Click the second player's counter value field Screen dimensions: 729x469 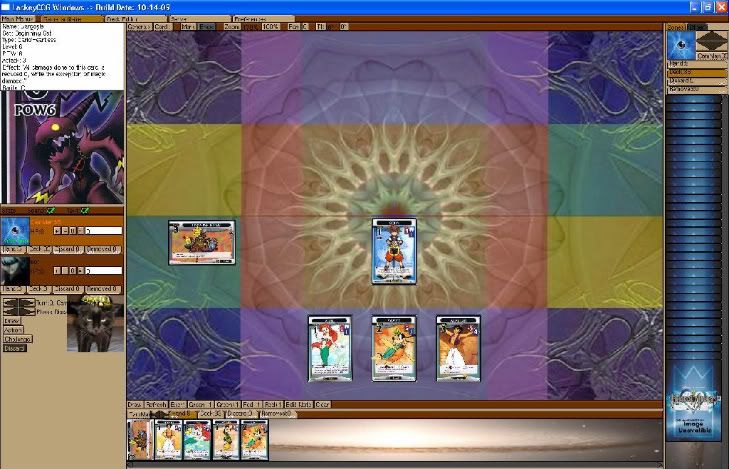pos(104,271)
